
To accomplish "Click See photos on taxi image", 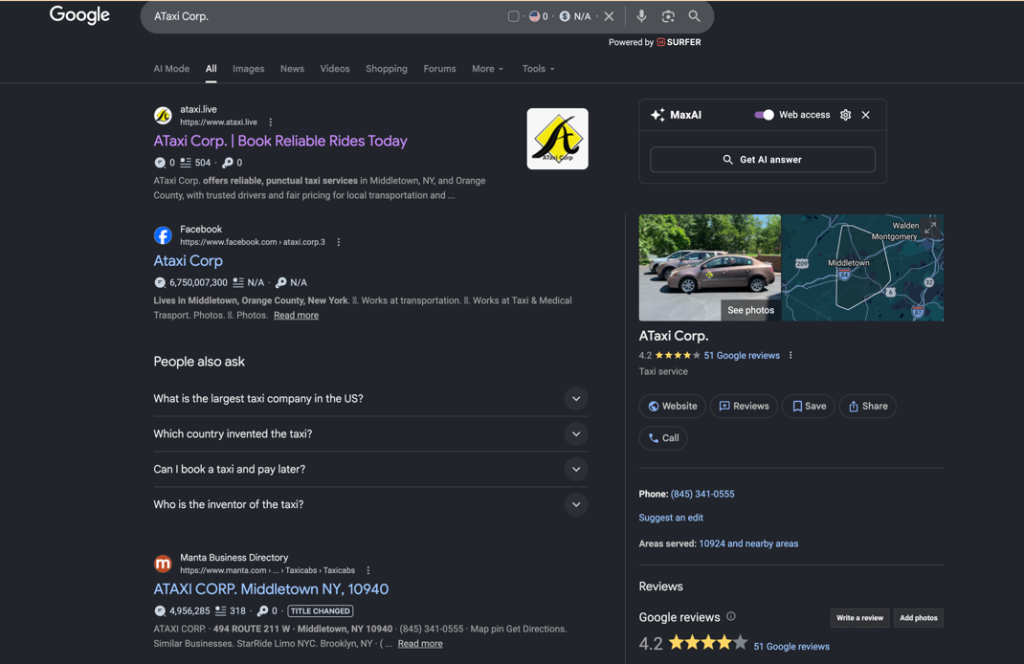I will click(750, 310).
